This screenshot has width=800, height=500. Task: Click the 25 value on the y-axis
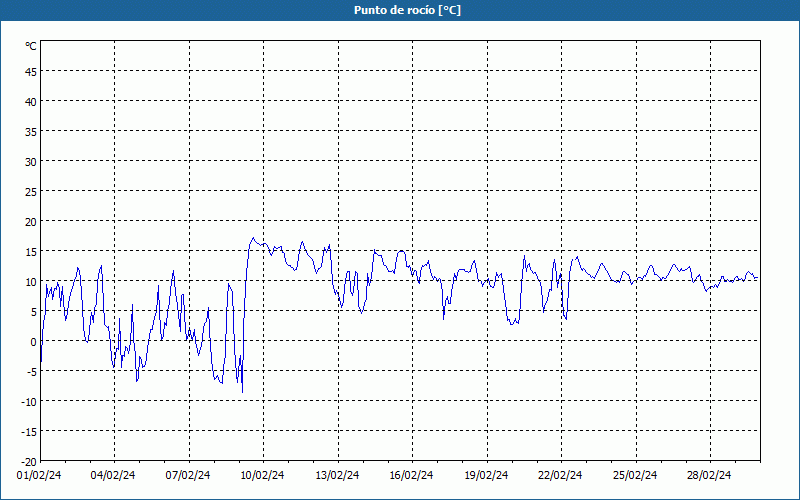(31, 192)
